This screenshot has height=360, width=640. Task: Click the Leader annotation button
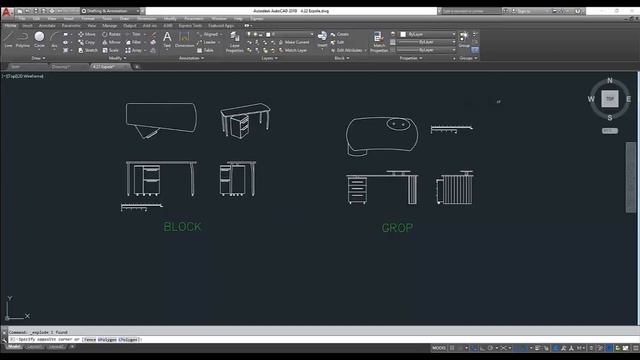click(x=207, y=42)
